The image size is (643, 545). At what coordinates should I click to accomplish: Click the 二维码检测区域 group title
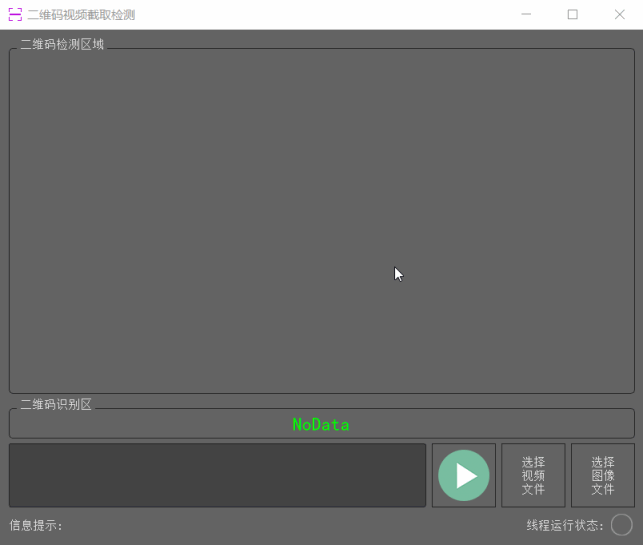[x=62, y=44]
